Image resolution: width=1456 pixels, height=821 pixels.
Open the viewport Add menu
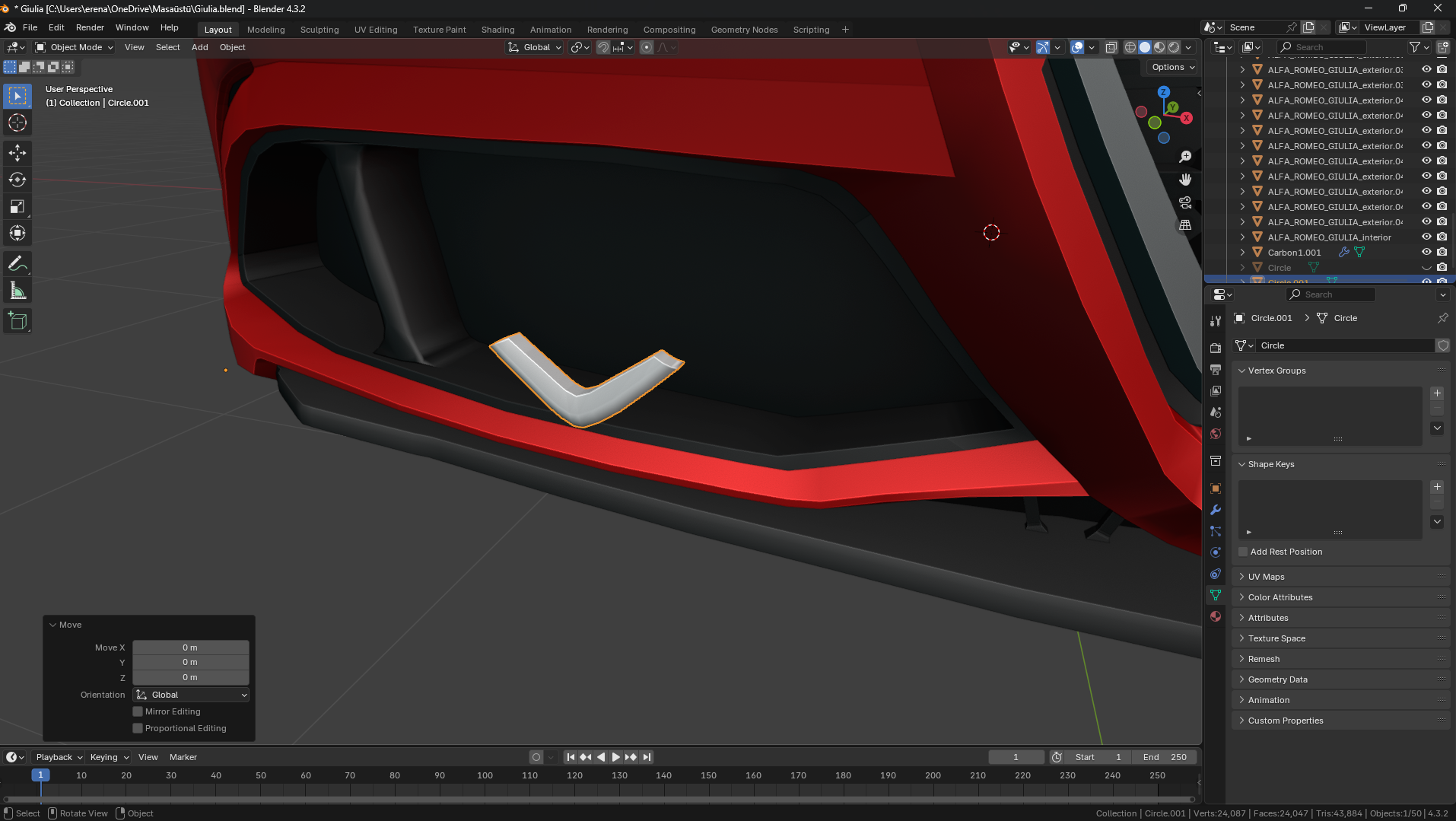point(200,47)
